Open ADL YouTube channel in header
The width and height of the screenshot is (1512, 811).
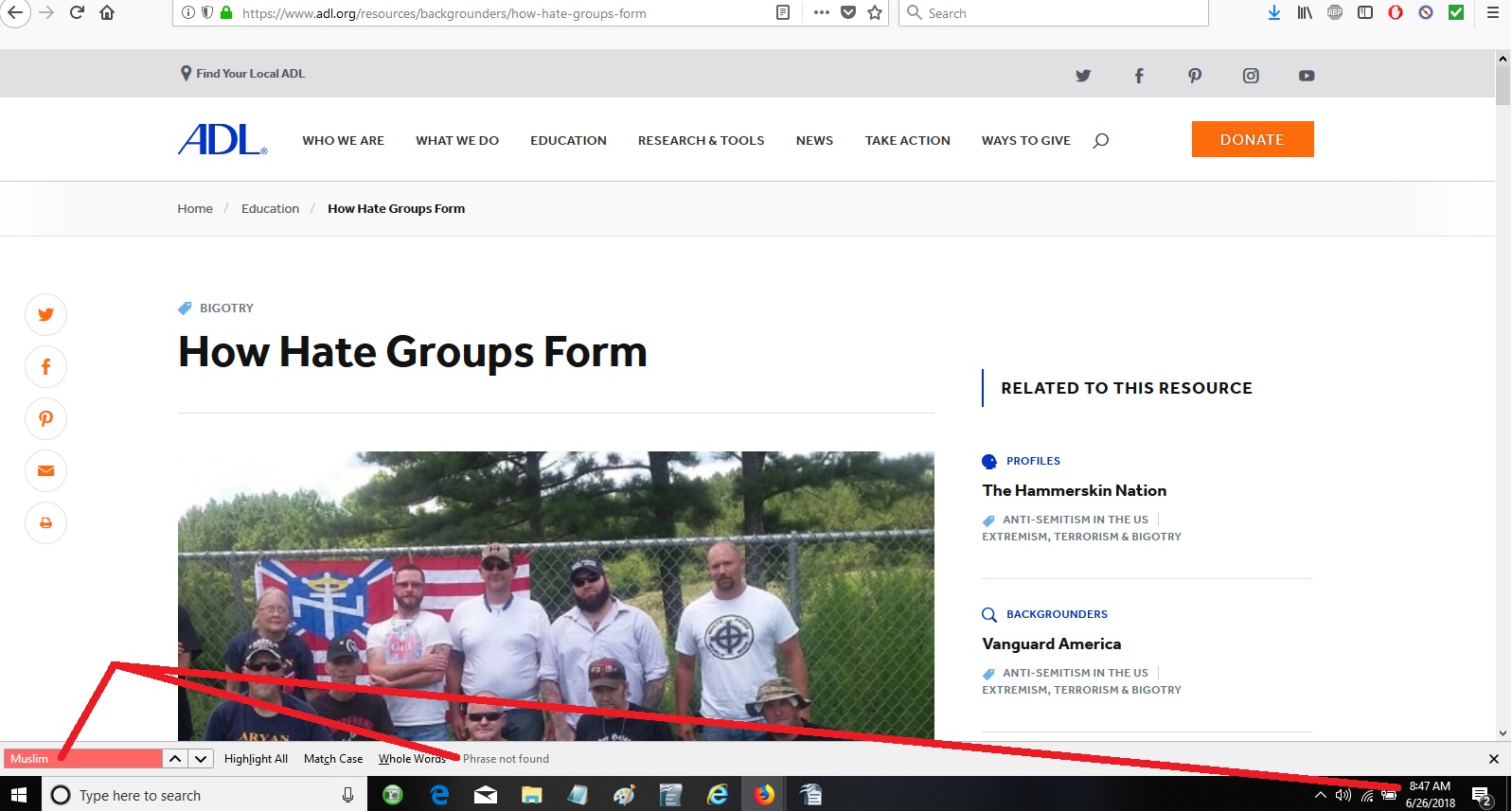tap(1307, 76)
